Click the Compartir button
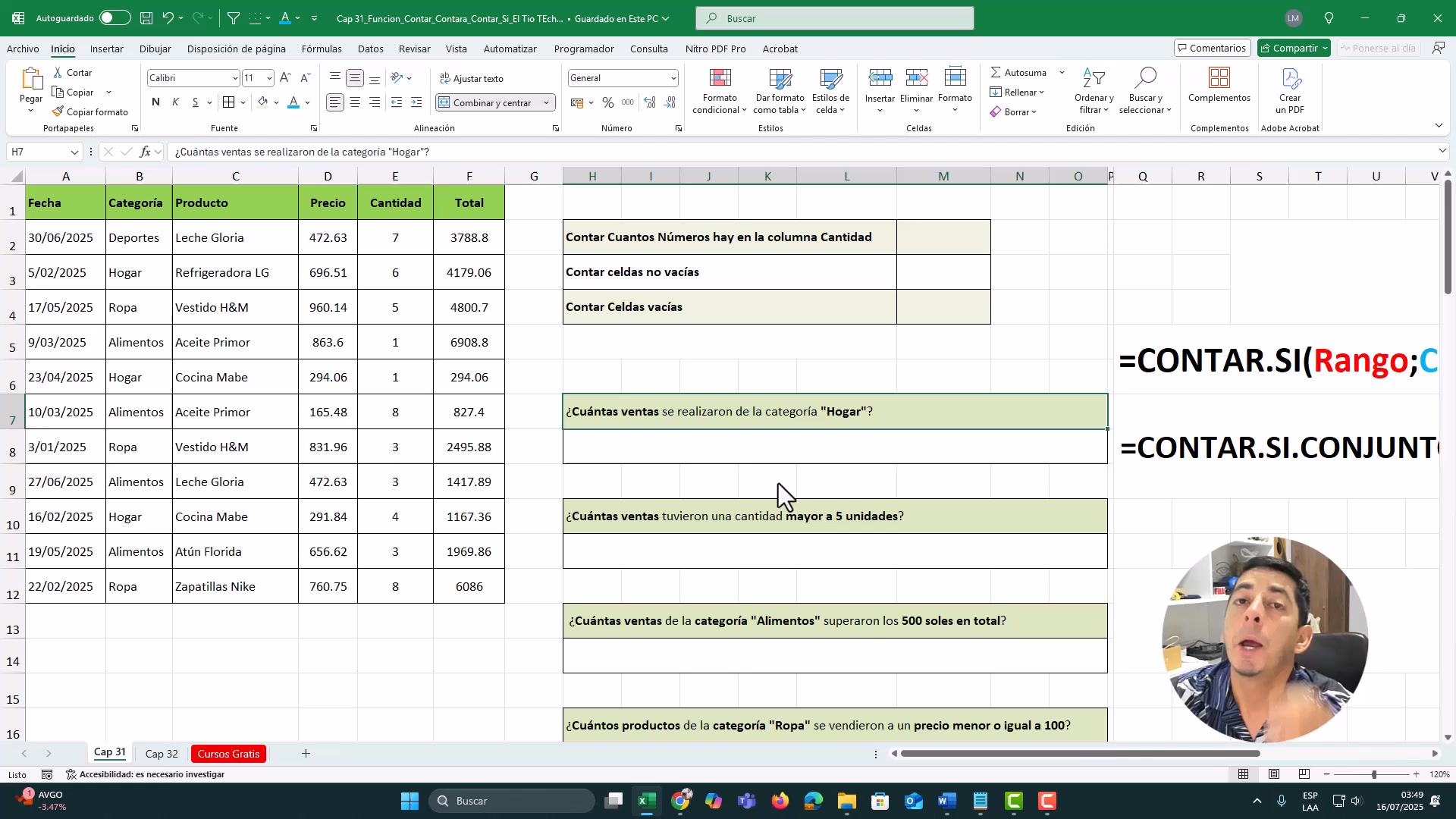This screenshot has height=819, width=1456. (x=1294, y=48)
